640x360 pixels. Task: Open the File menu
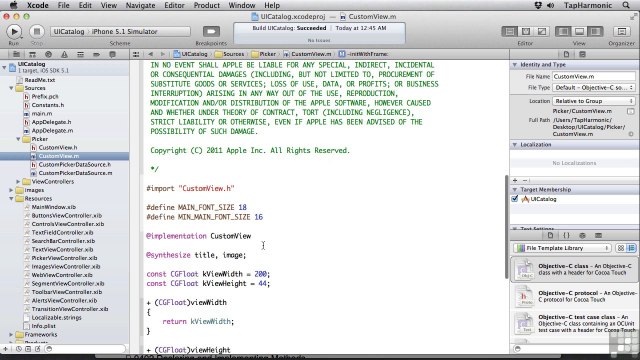tap(63, 5)
